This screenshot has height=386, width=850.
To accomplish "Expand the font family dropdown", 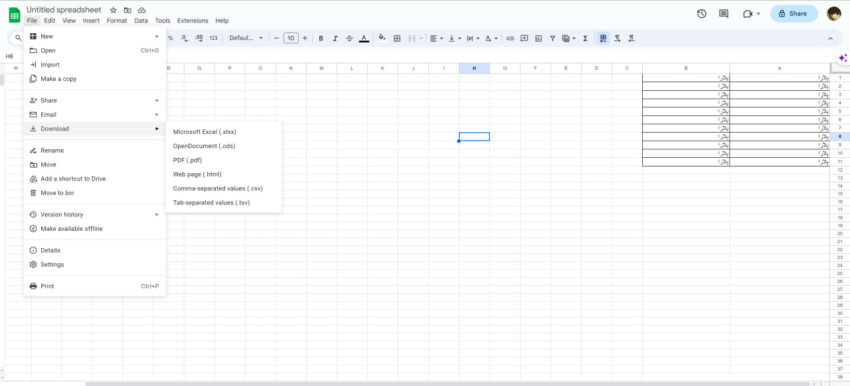I will point(246,38).
